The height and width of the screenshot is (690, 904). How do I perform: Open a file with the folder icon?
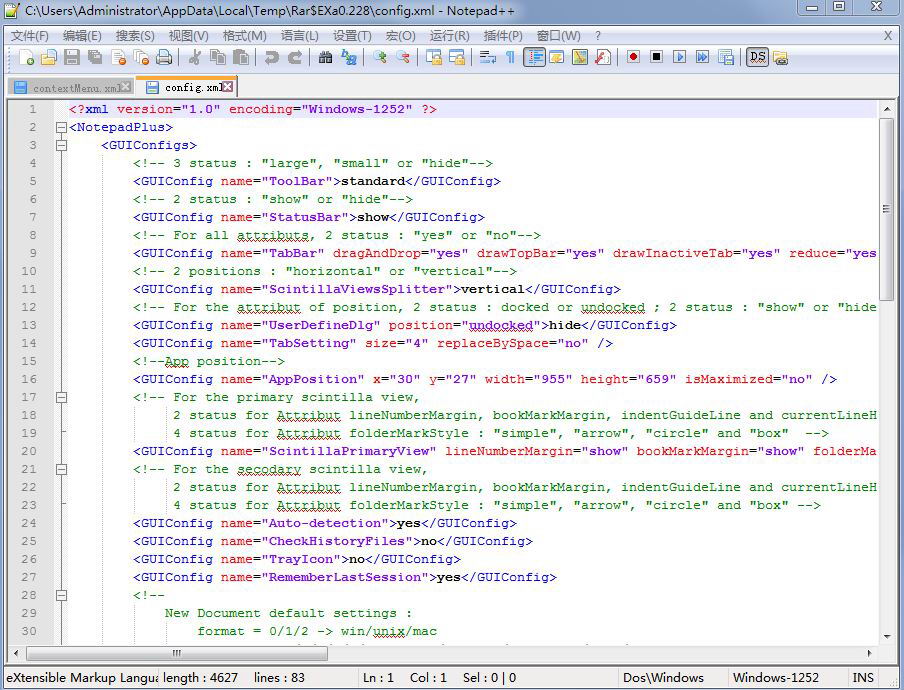tap(49, 57)
